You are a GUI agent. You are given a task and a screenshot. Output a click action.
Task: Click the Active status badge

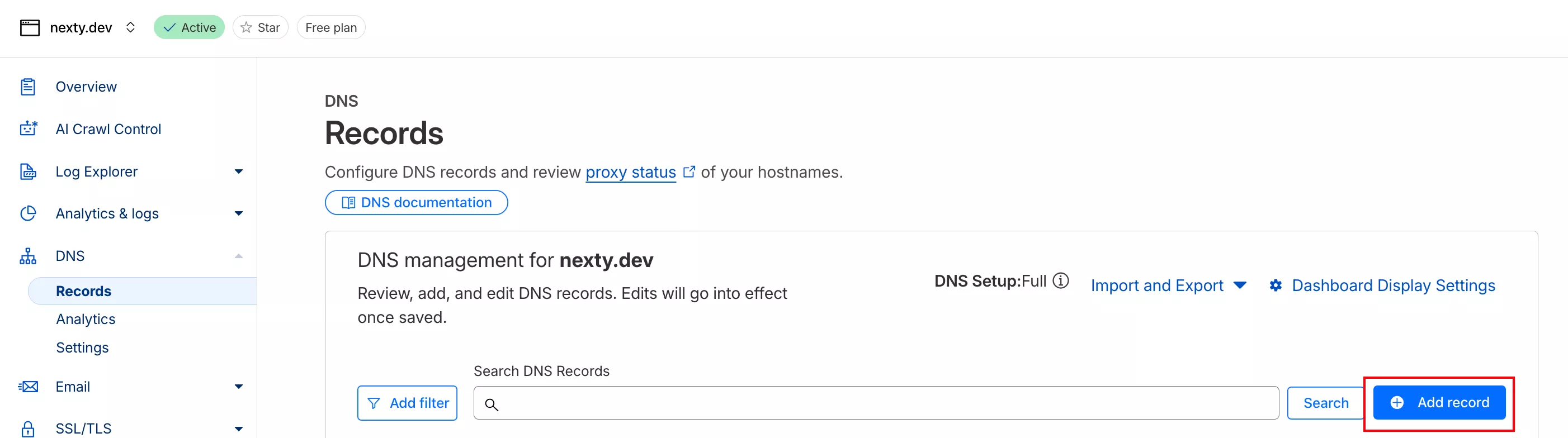(x=190, y=27)
